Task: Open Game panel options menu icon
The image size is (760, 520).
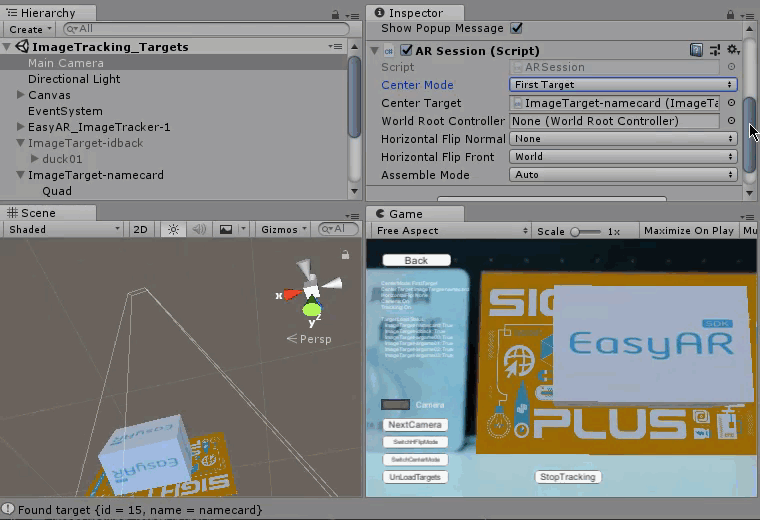Action: [x=747, y=217]
